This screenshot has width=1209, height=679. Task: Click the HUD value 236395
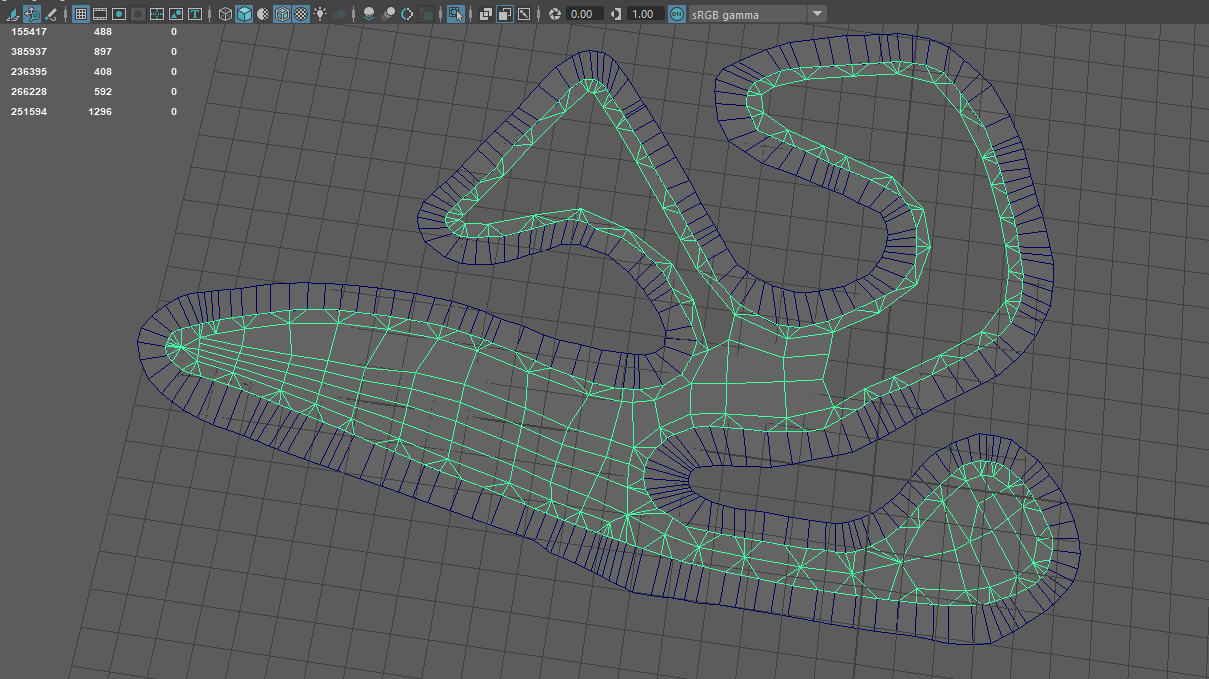click(29, 72)
